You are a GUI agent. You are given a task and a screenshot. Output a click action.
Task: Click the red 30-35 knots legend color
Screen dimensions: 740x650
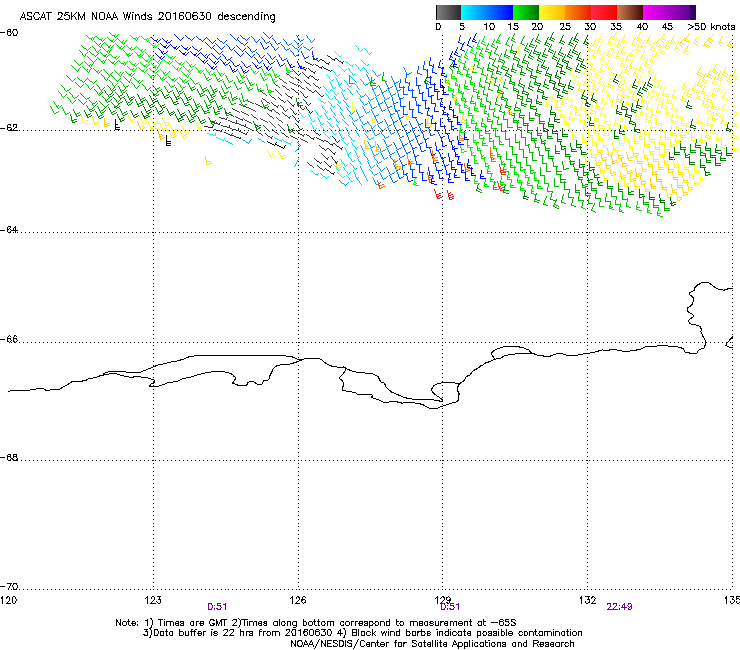604,12
